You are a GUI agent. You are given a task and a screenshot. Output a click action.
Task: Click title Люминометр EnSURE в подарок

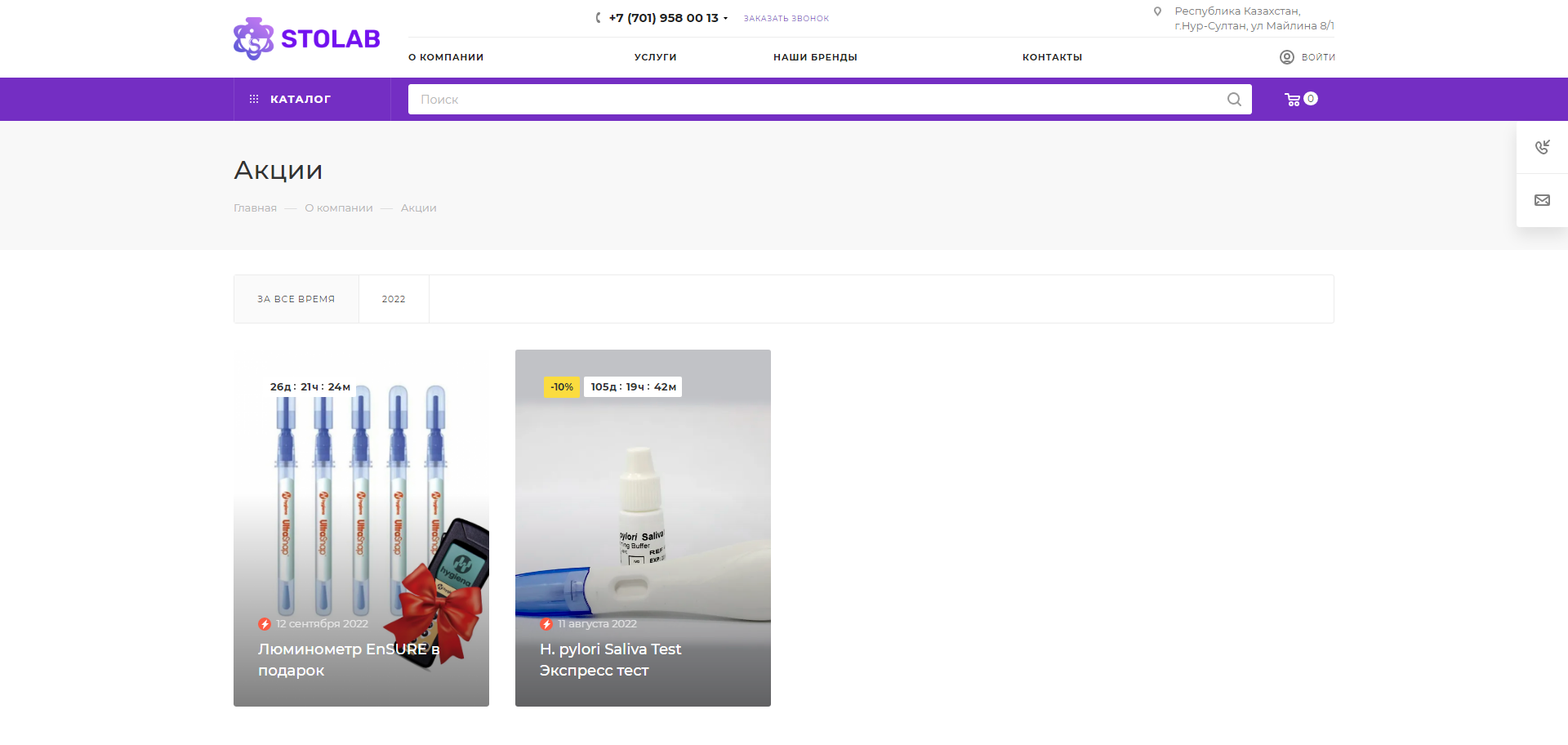point(349,659)
